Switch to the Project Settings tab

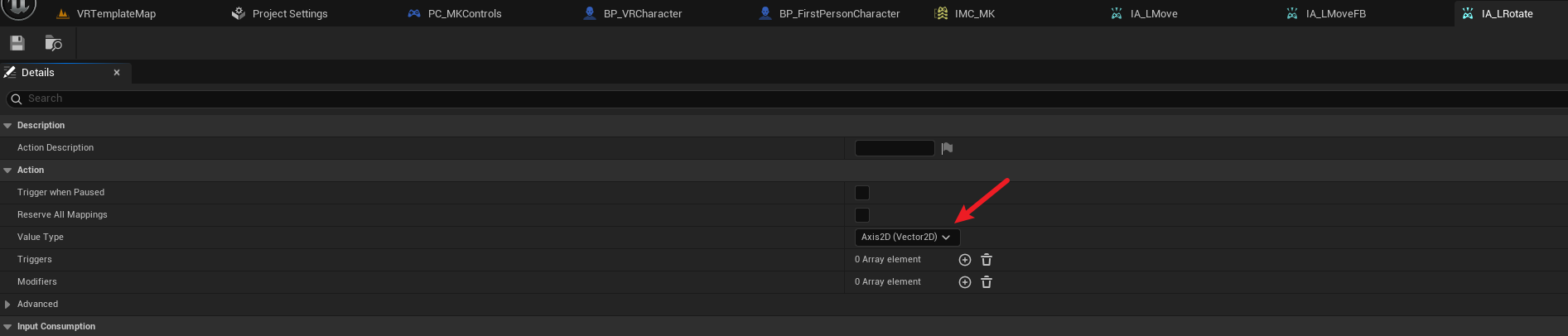pyautogui.click(x=290, y=13)
